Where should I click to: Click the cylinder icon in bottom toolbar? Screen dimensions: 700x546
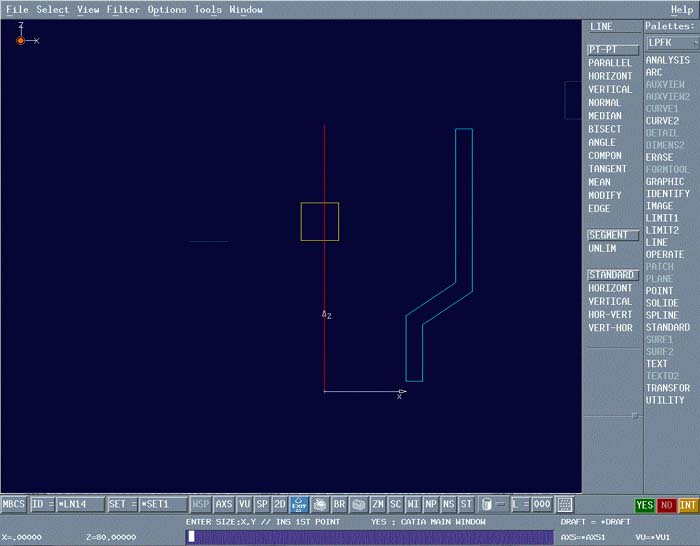(x=487, y=504)
